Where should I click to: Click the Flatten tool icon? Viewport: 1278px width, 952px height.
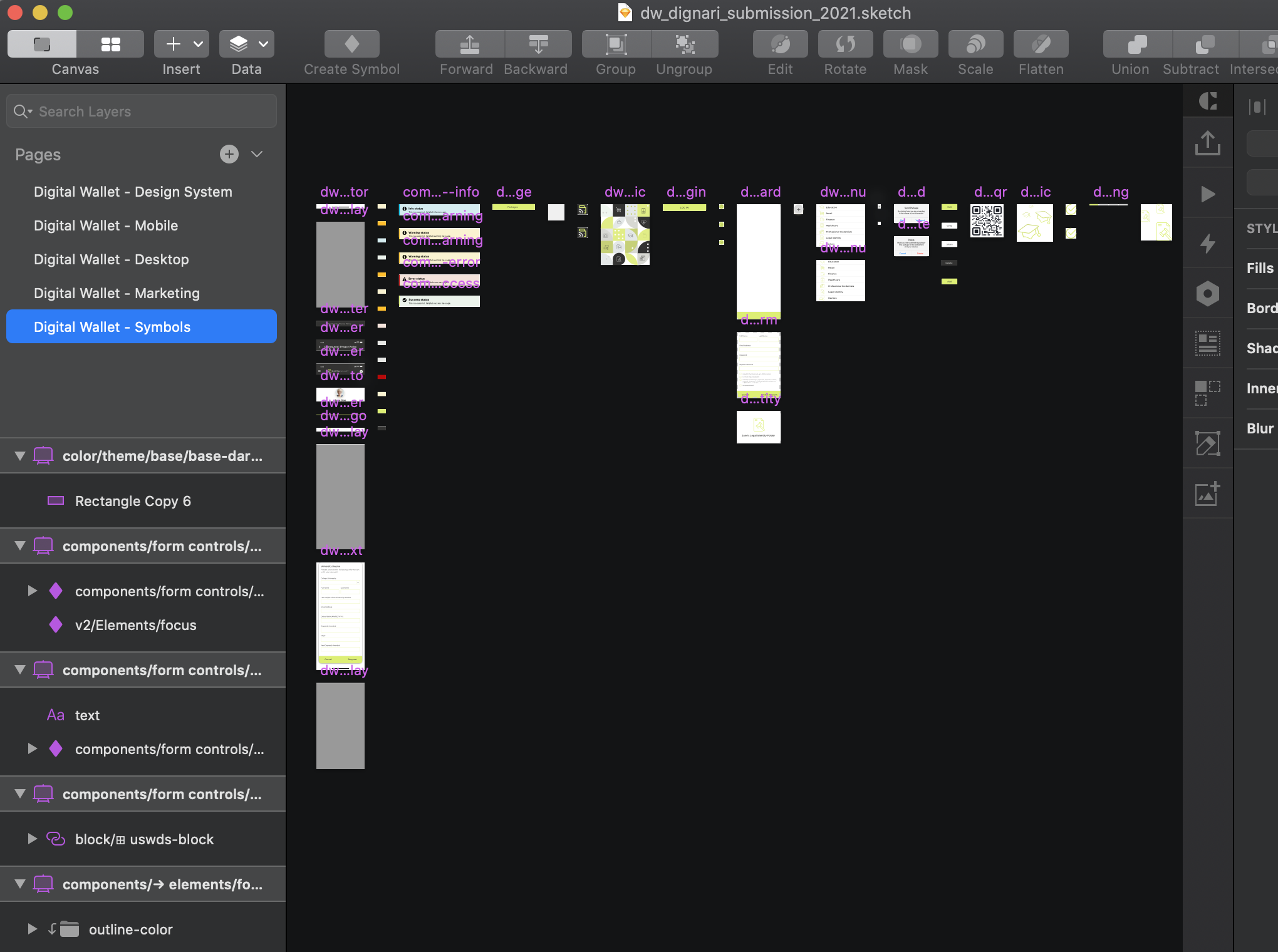click(x=1041, y=44)
